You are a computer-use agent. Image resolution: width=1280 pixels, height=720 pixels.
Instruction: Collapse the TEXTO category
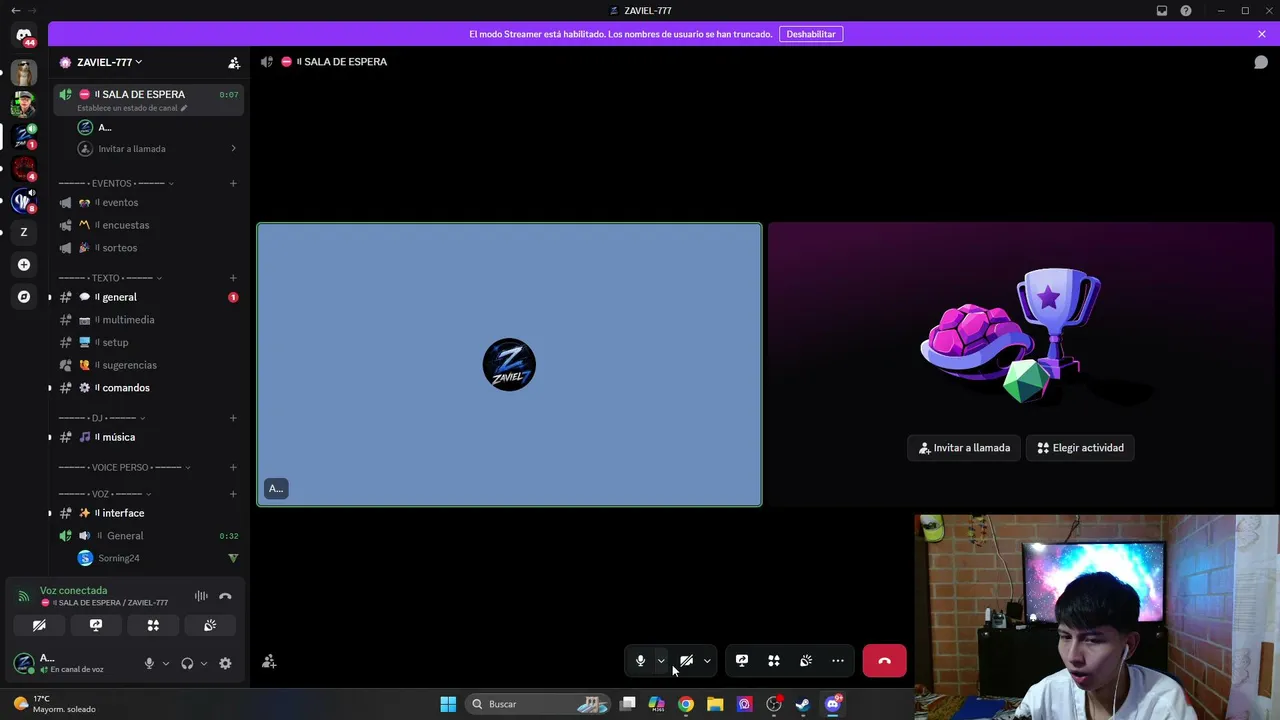(110, 278)
